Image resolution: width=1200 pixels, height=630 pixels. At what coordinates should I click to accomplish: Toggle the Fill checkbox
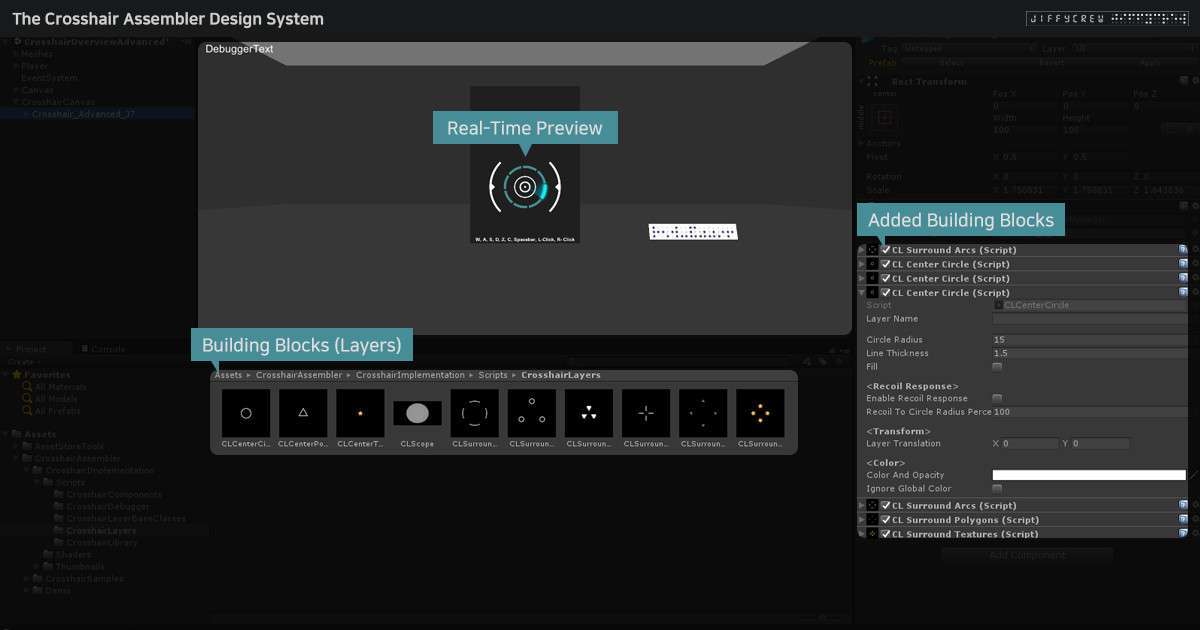[997, 367]
